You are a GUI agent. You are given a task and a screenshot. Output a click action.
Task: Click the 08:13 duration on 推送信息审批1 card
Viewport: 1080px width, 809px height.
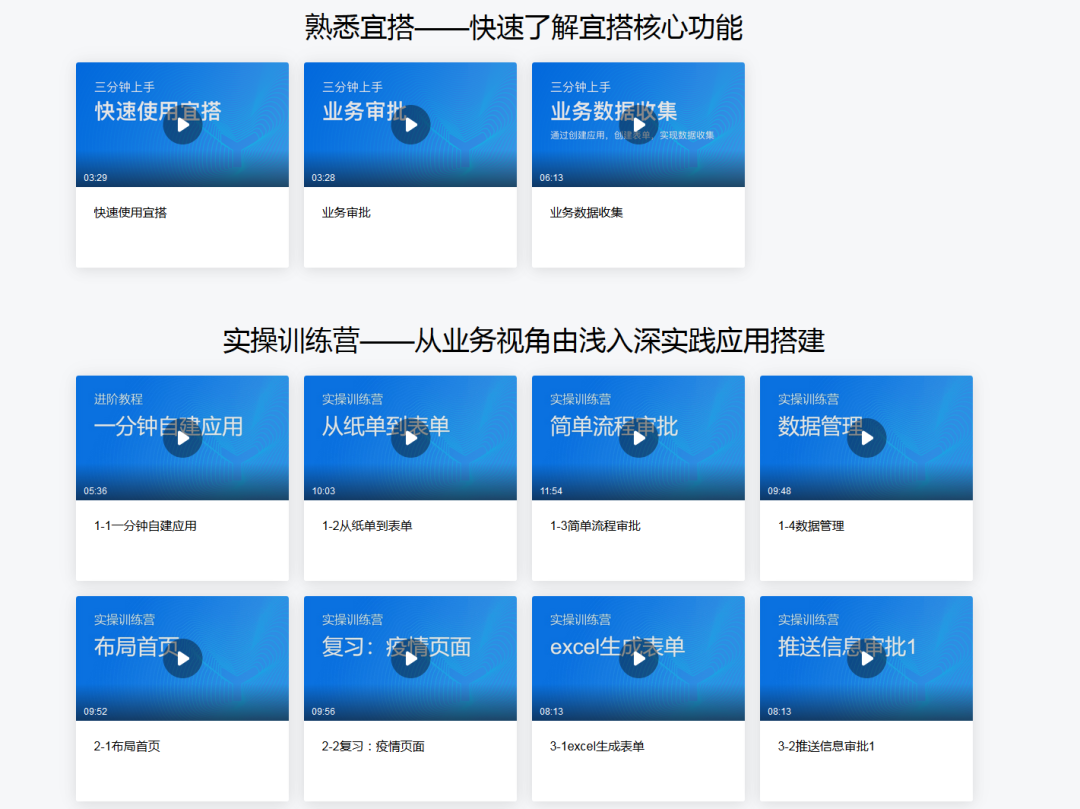779,711
